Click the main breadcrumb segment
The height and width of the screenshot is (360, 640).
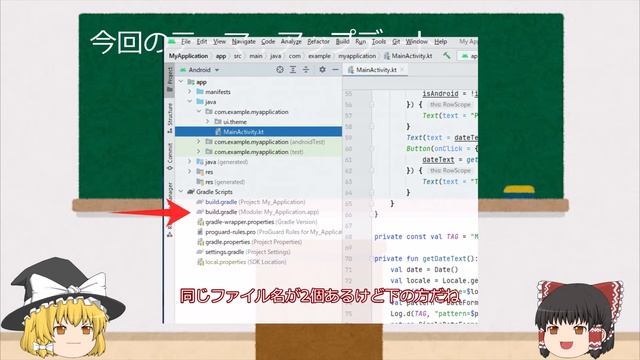point(256,56)
